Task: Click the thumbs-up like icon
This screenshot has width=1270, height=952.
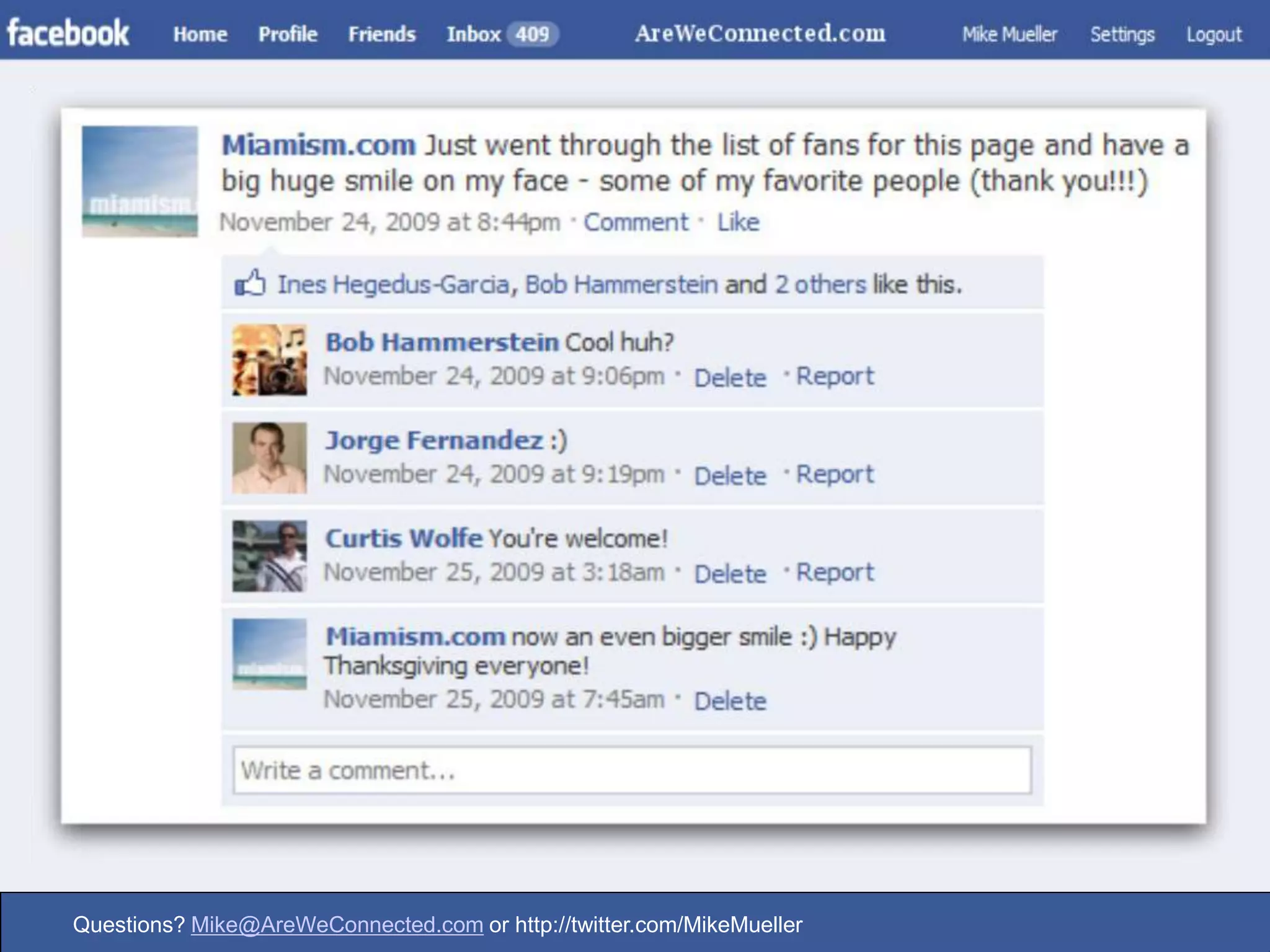Action: pos(250,284)
